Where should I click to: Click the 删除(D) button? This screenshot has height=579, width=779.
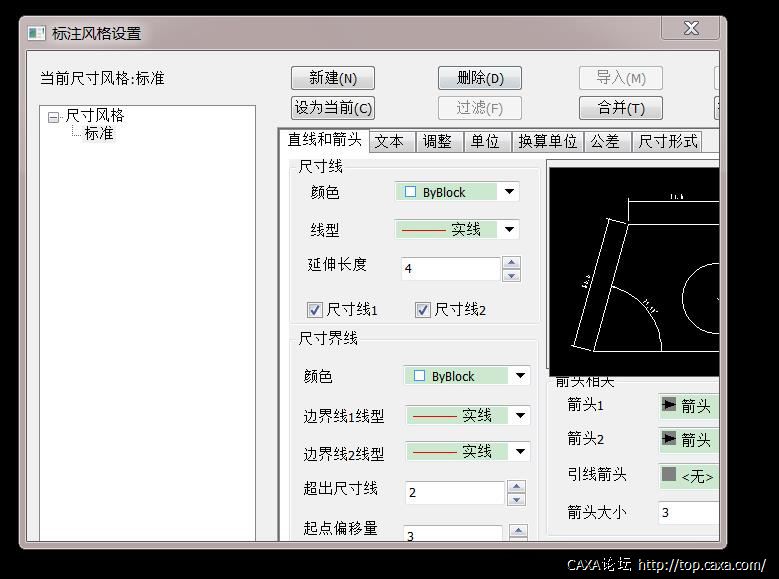click(x=480, y=78)
